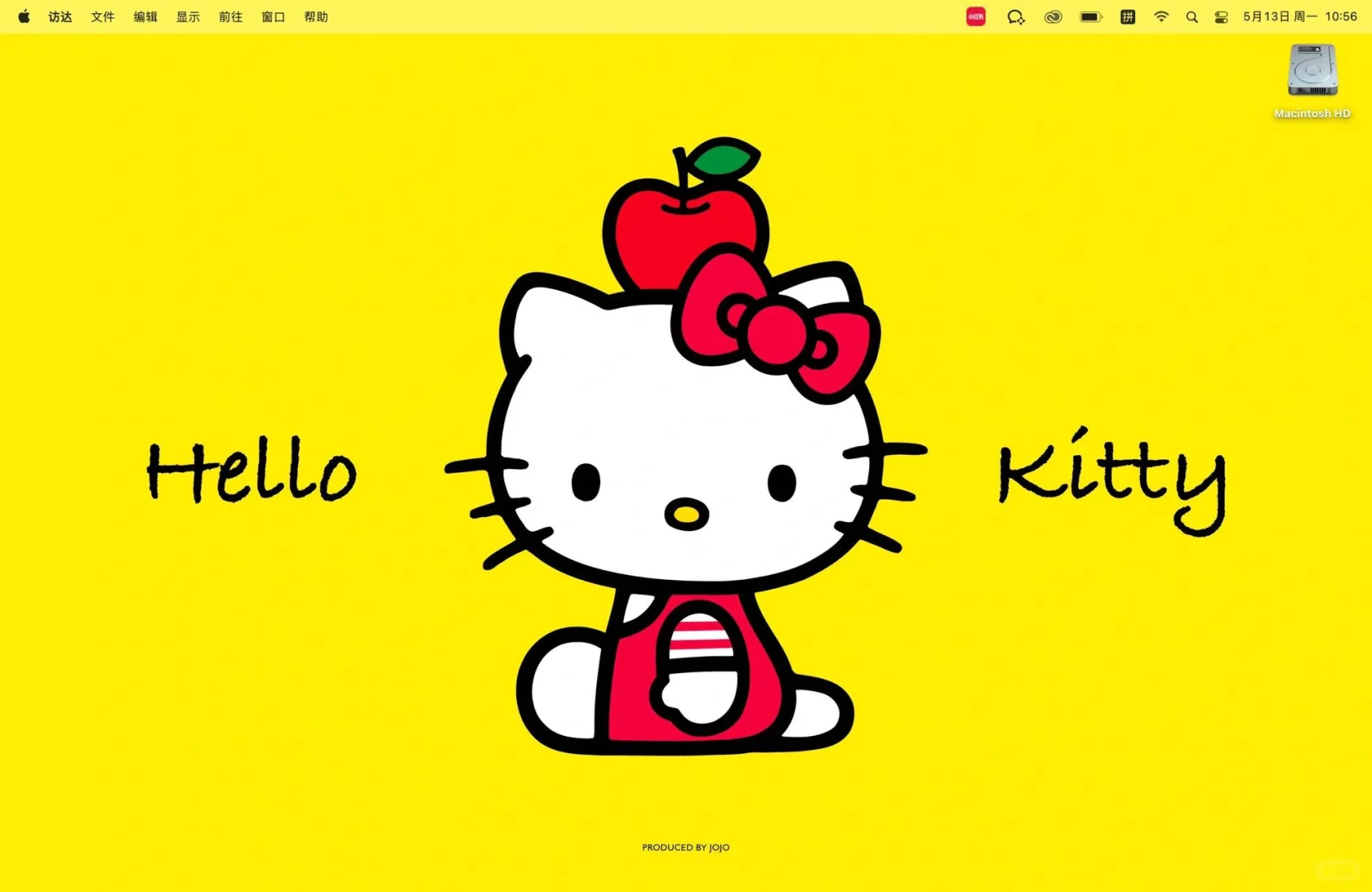Open Spotlight search magnifier icon
1372x892 pixels.
point(1192,17)
